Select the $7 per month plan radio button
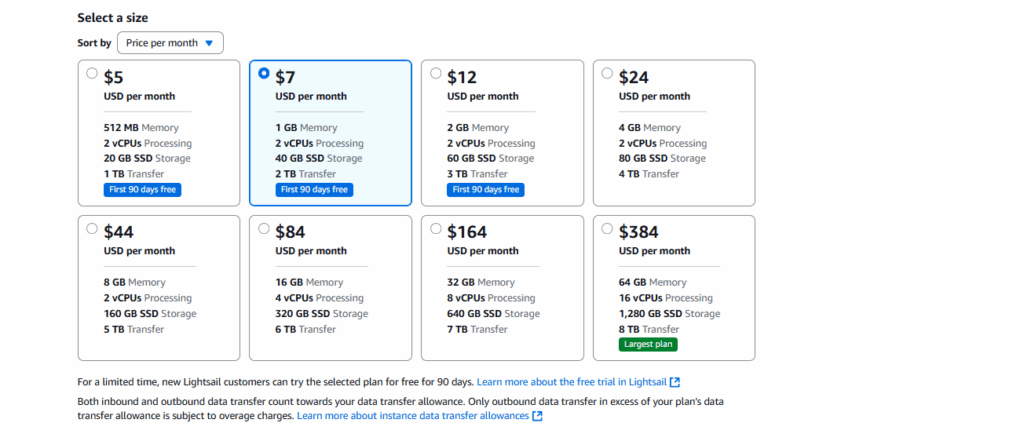Viewport: 1024px width, 423px height. pos(264,73)
